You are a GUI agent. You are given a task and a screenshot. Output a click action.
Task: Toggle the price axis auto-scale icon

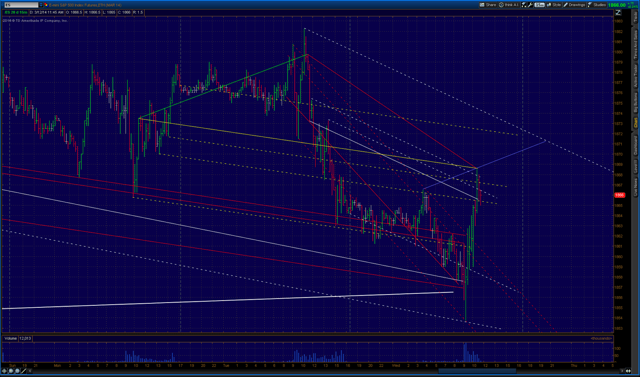618,13
